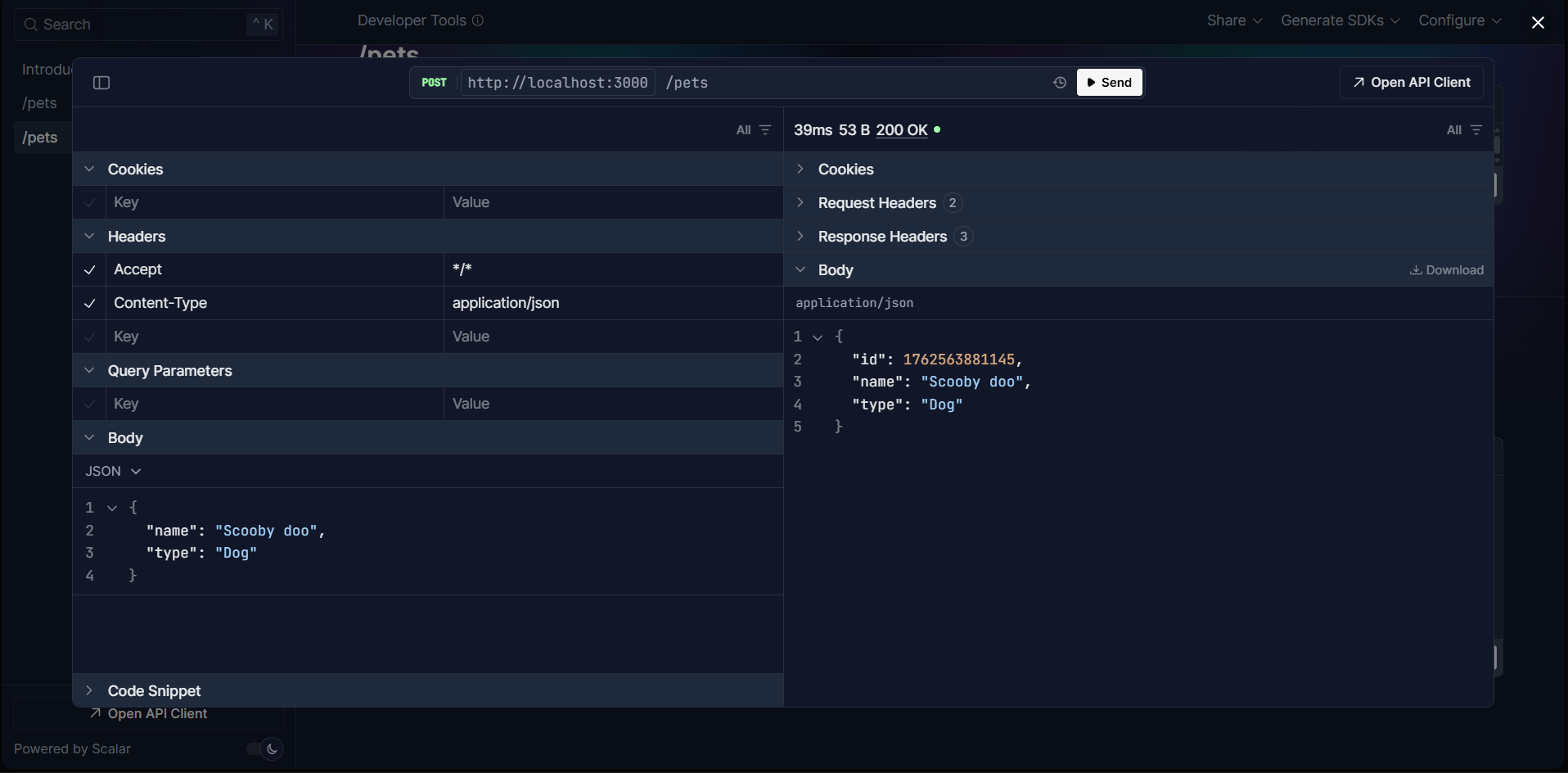Click the Developer Tools info icon
The image size is (1568, 773).
(478, 20)
